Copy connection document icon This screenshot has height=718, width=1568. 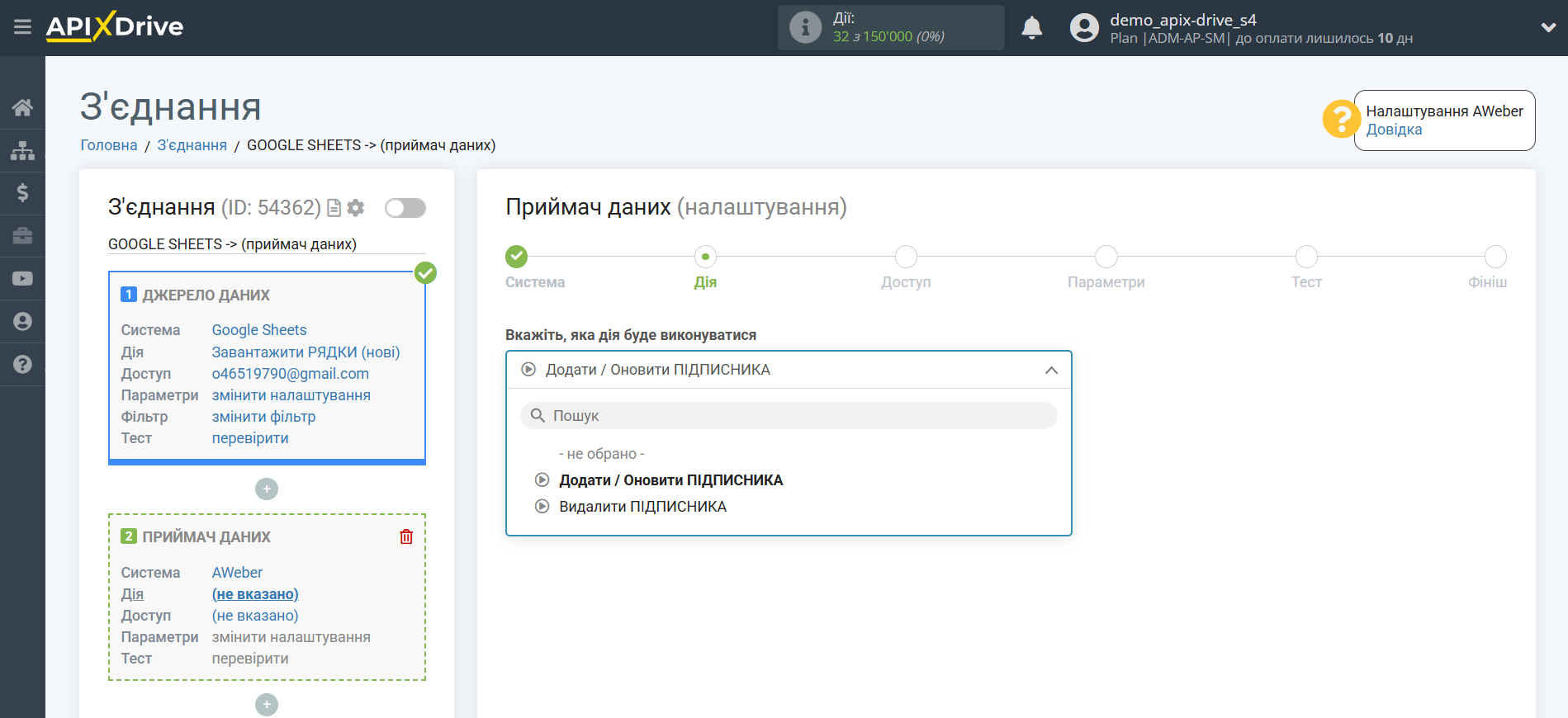click(x=334, y=208)
